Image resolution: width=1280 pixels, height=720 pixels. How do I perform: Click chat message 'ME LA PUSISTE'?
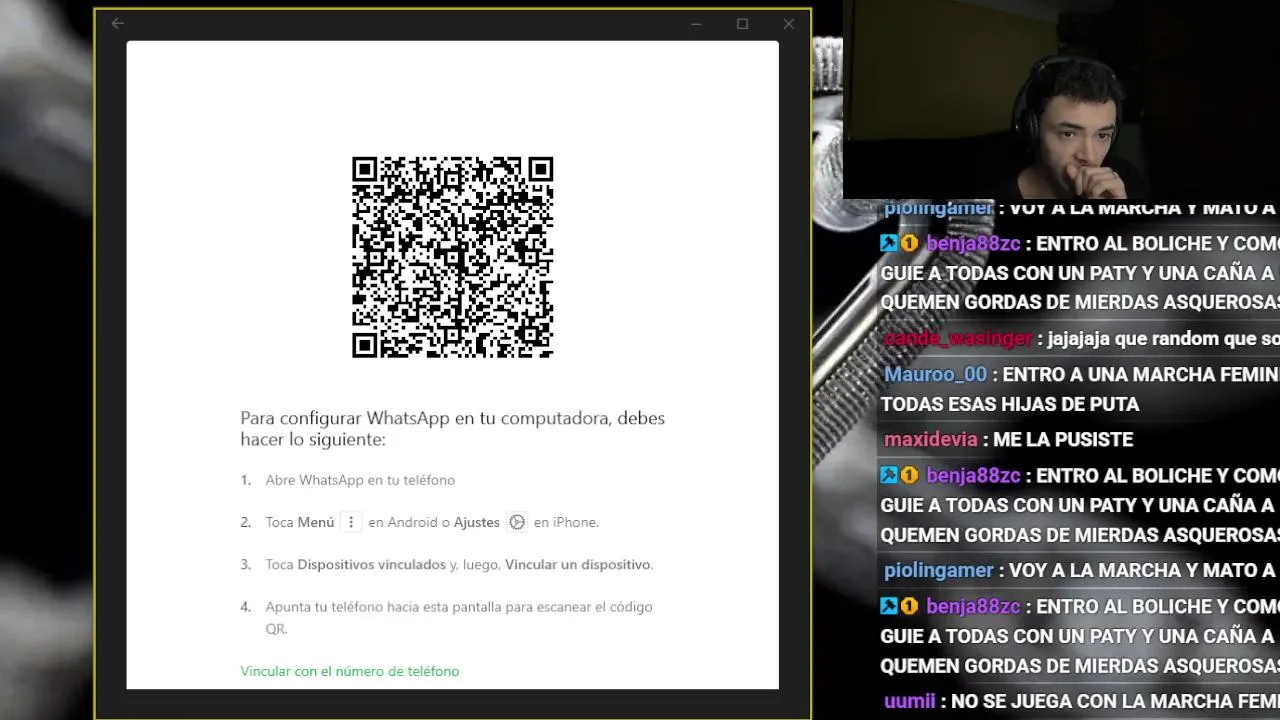click(1063, 440)
